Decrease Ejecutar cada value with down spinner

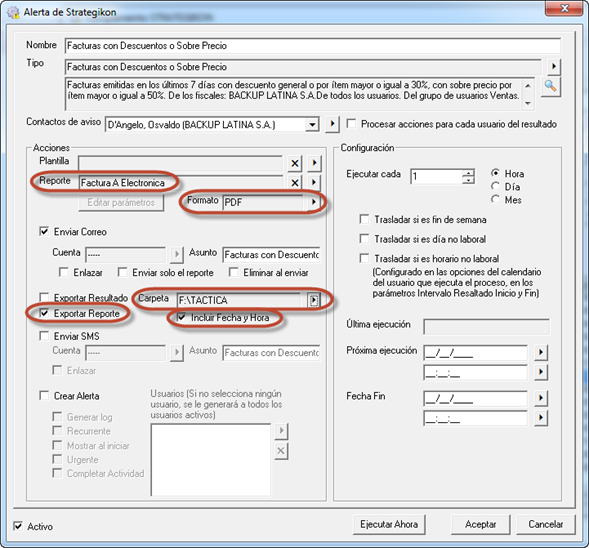tap(468, 180)
